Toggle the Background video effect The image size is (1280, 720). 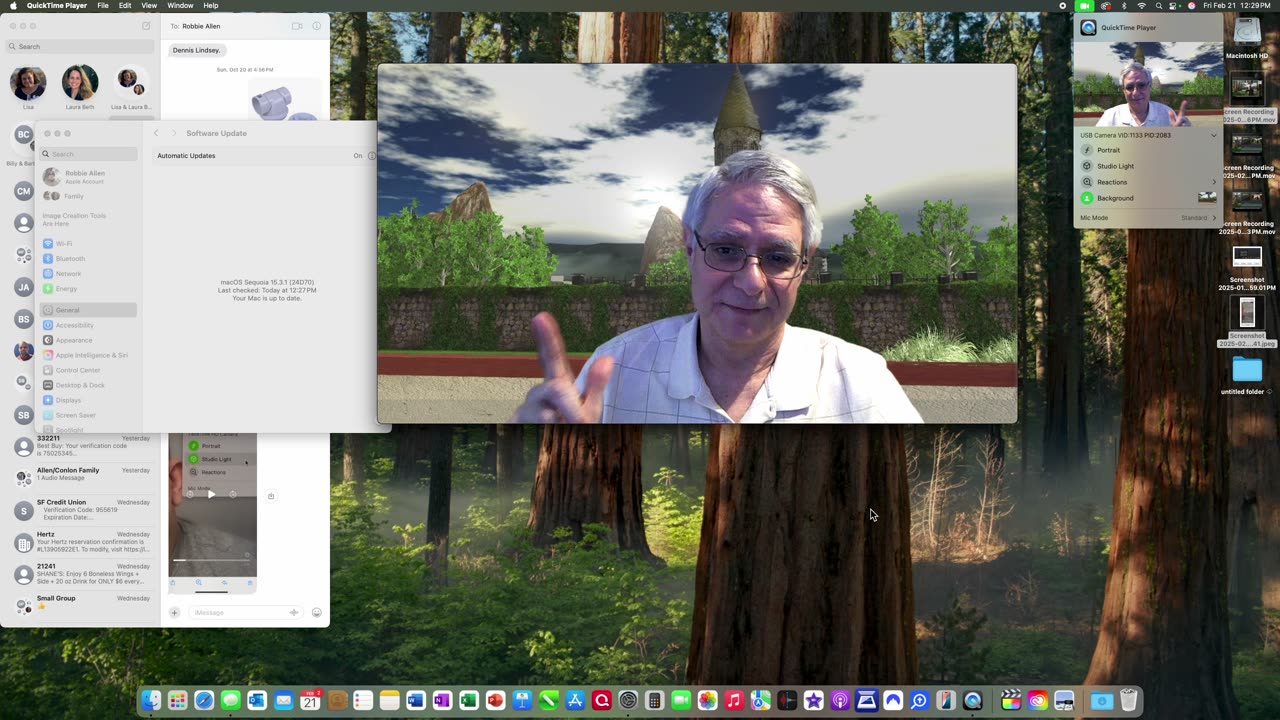tap(1087, 198)
